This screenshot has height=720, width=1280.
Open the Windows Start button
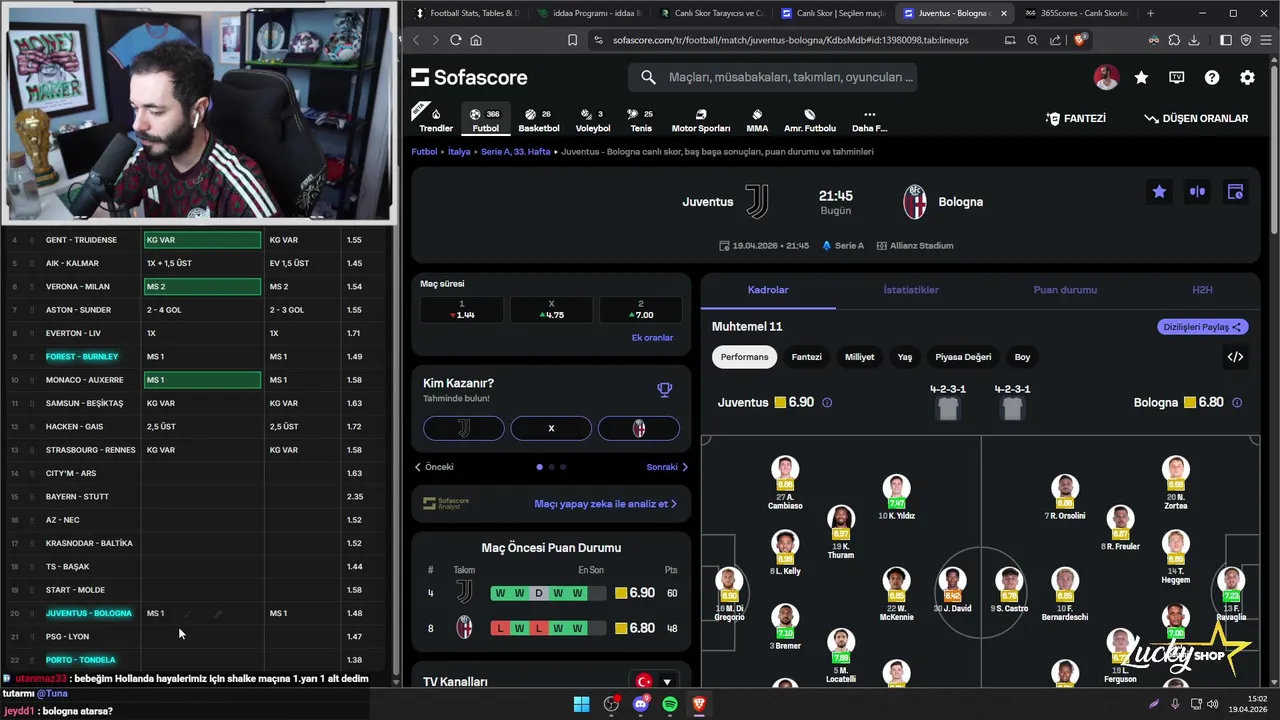(581, 704)
